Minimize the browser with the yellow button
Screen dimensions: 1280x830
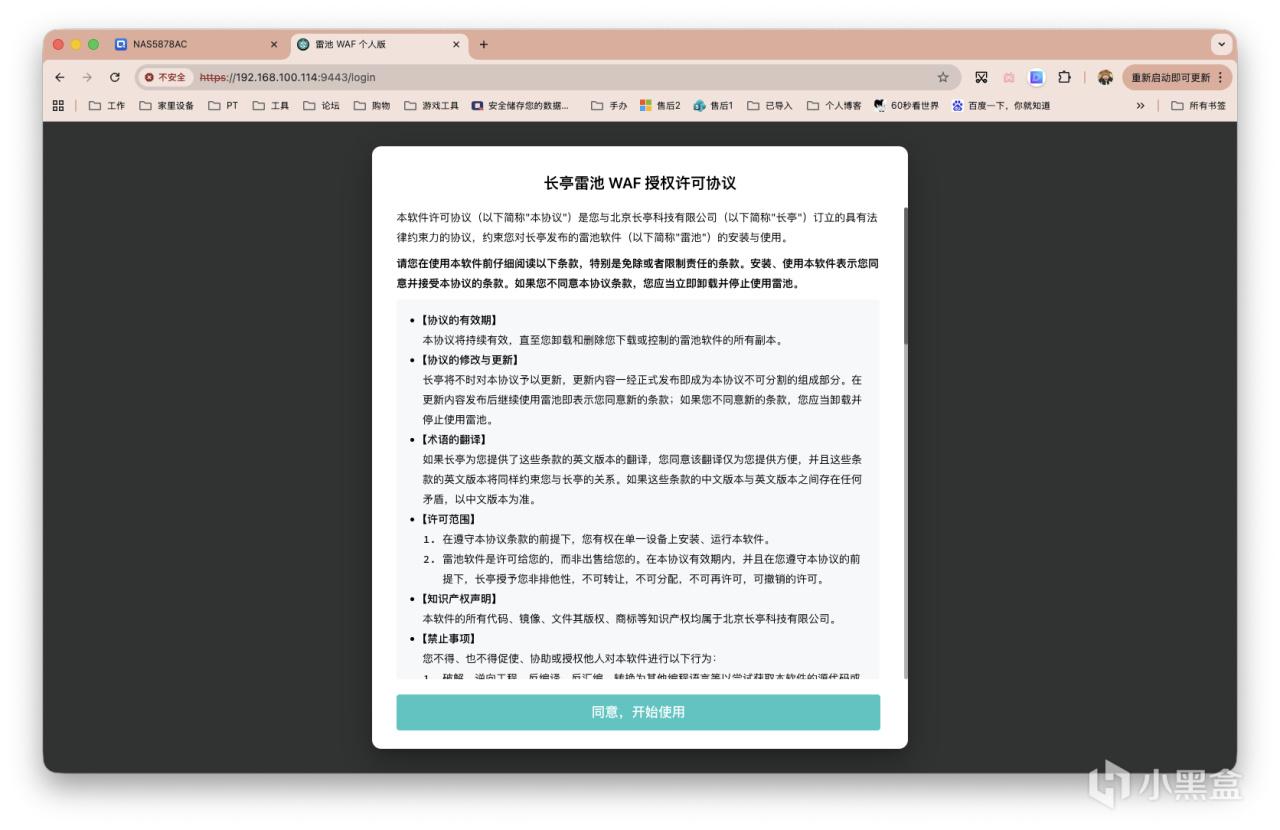click(76, 44)
